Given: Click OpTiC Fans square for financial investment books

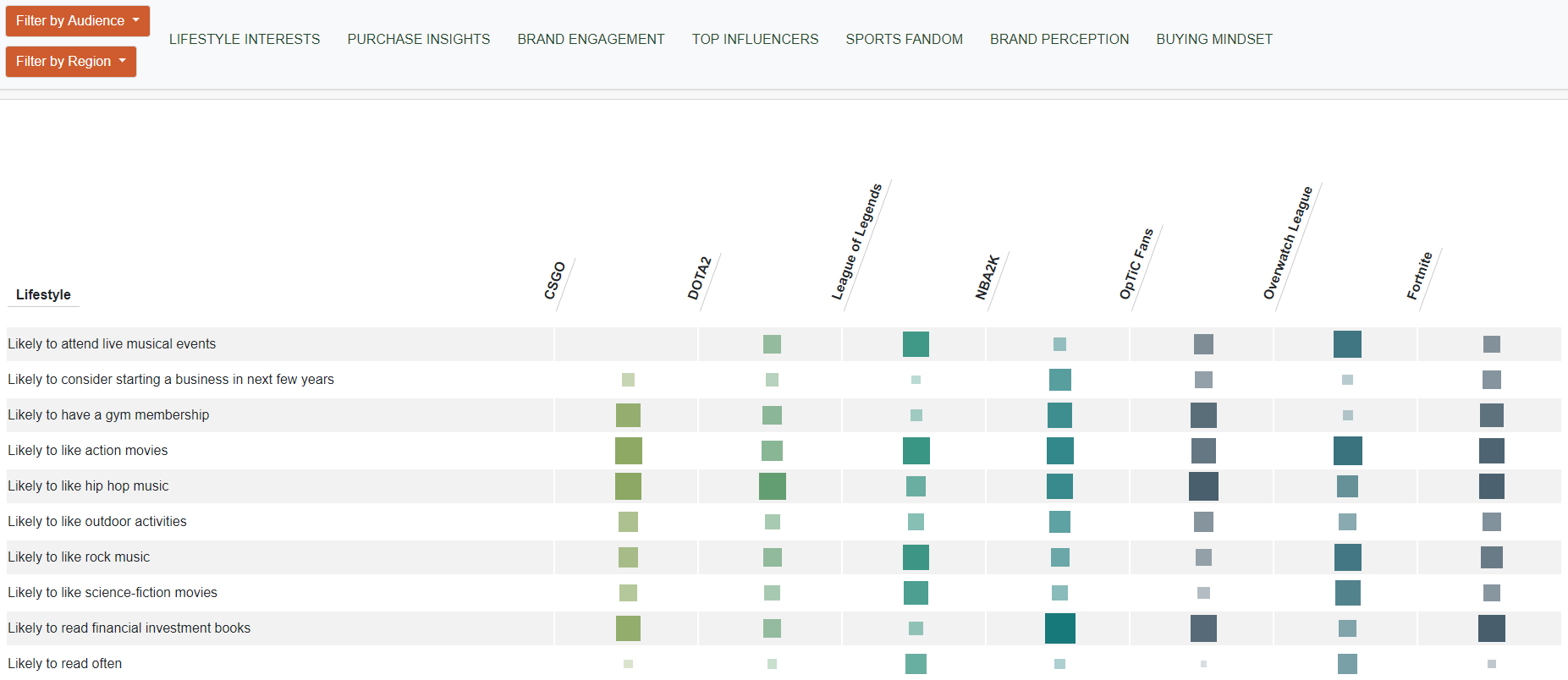Looking at the screenshot, I should pos(1203,628).
